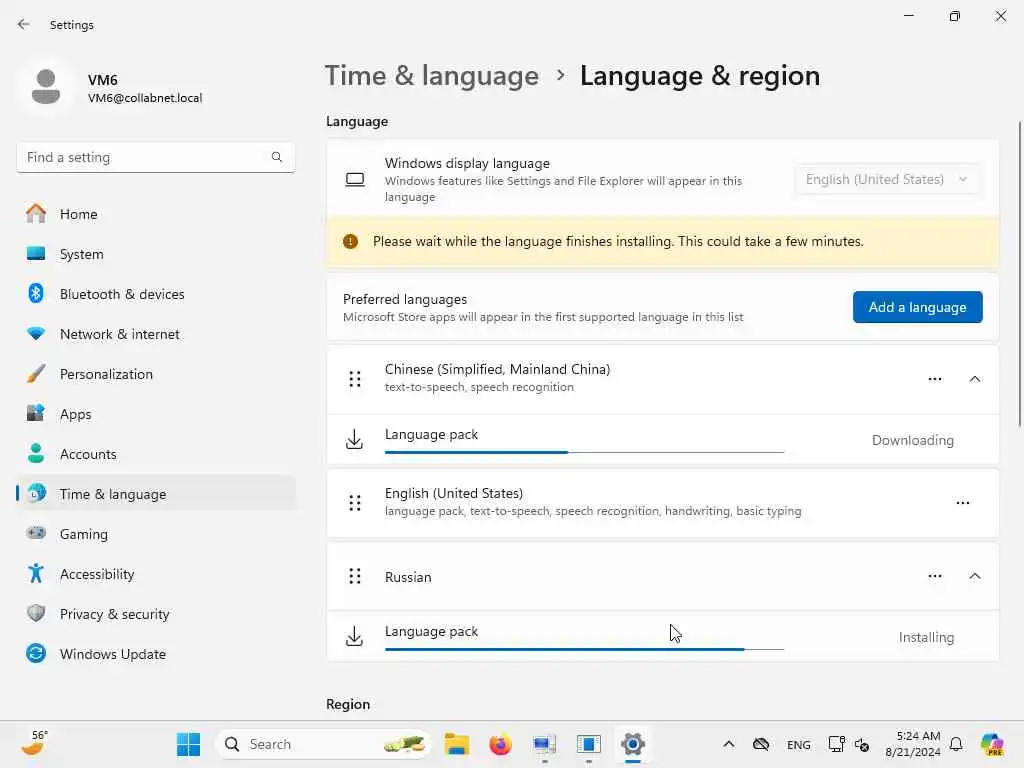Screen dimensions: 1024x768
Task: Click the Downloading status text
Action: tap(912, 440)
